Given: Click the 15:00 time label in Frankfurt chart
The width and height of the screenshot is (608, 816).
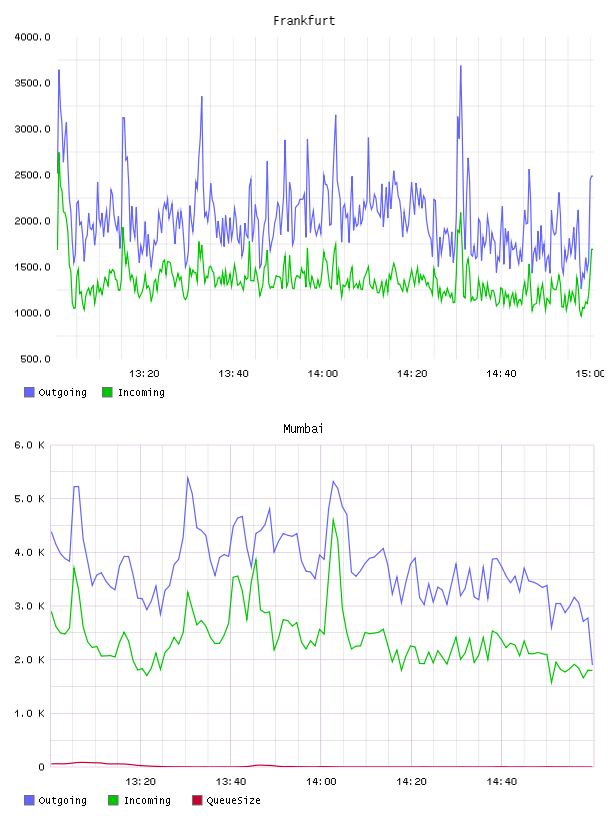Looking at the screenshot, I should click(590, 374).
